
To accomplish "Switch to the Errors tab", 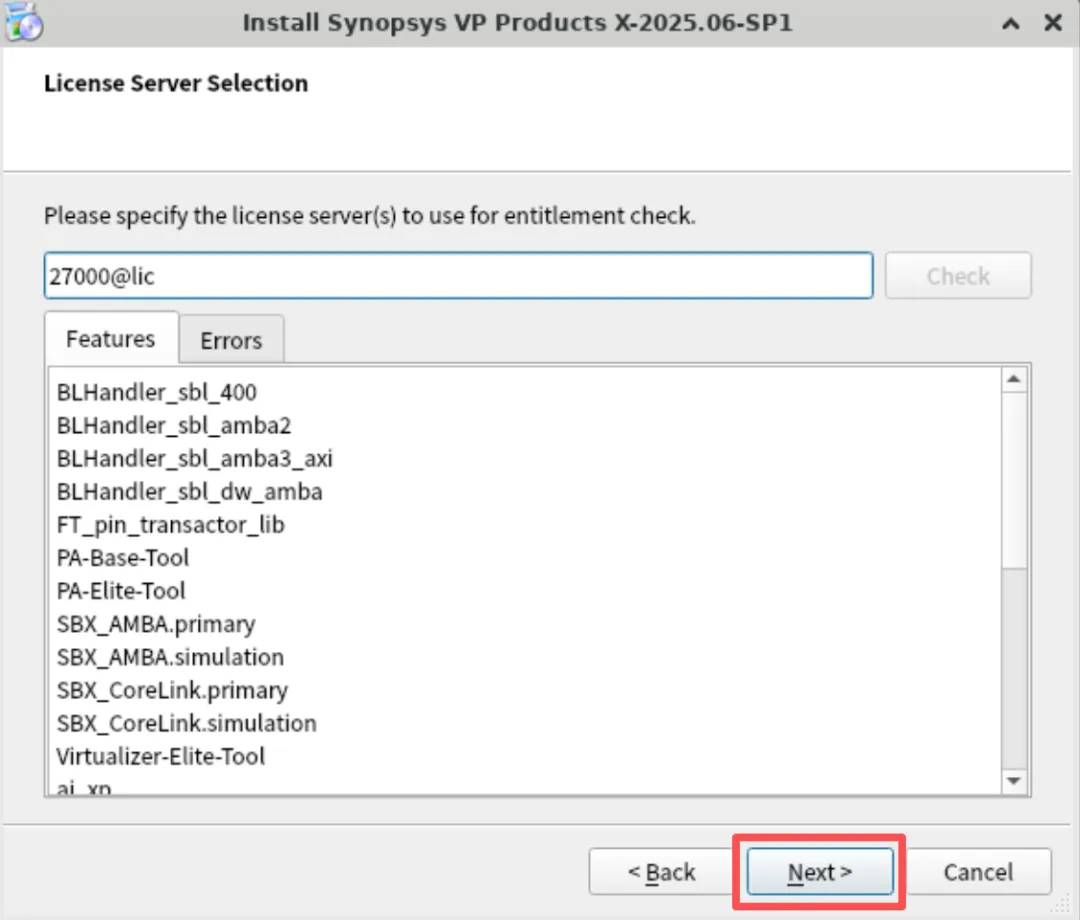I will [231, 340].
